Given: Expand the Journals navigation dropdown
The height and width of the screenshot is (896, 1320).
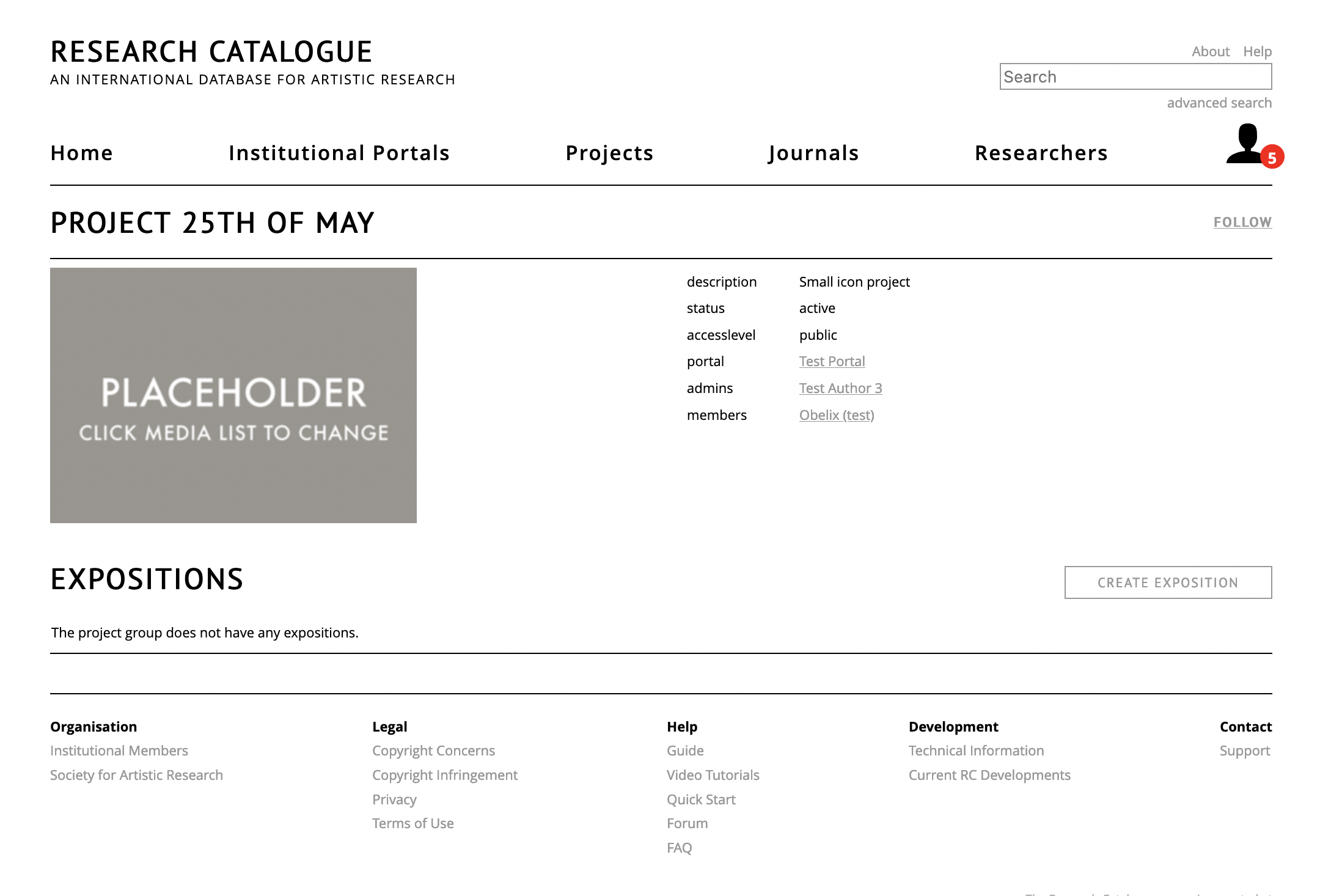Looking at the screenshot, I should 813,152.
